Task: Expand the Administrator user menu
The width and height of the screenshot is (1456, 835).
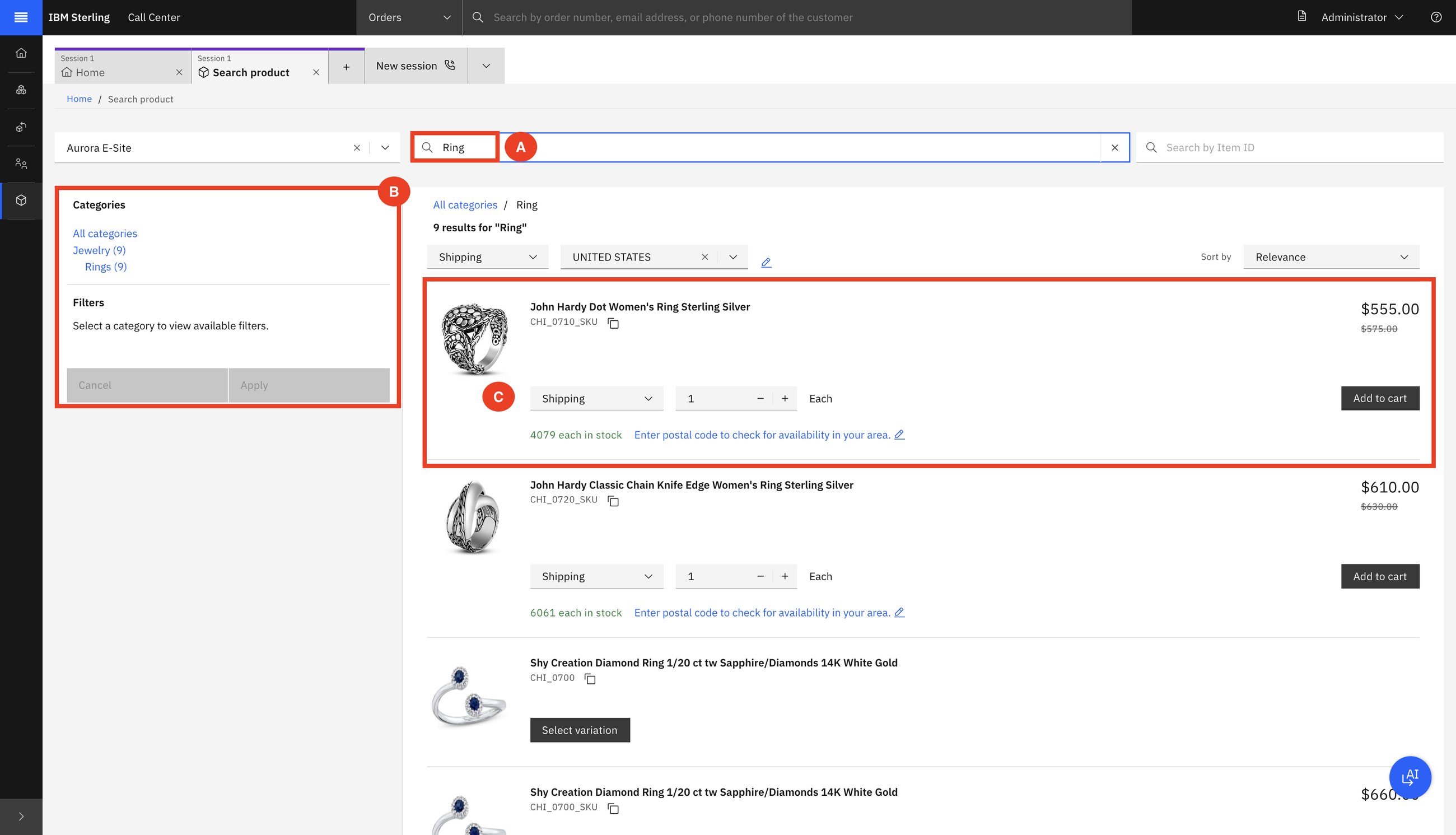Action: tap(1361, 17)
